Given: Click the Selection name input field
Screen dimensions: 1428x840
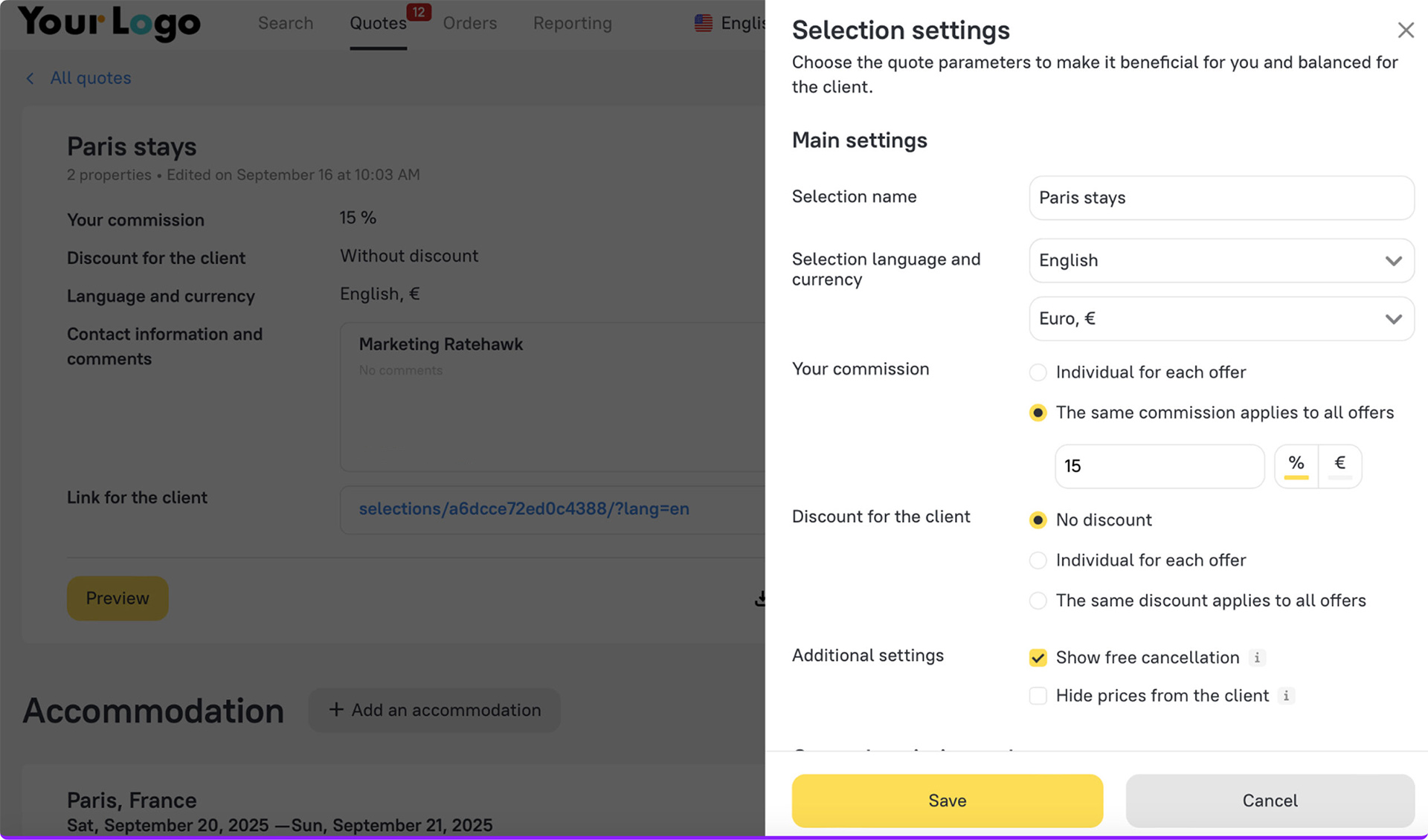Looking at the screenshot, I should pyautogui.click(x=1220, y=198).
